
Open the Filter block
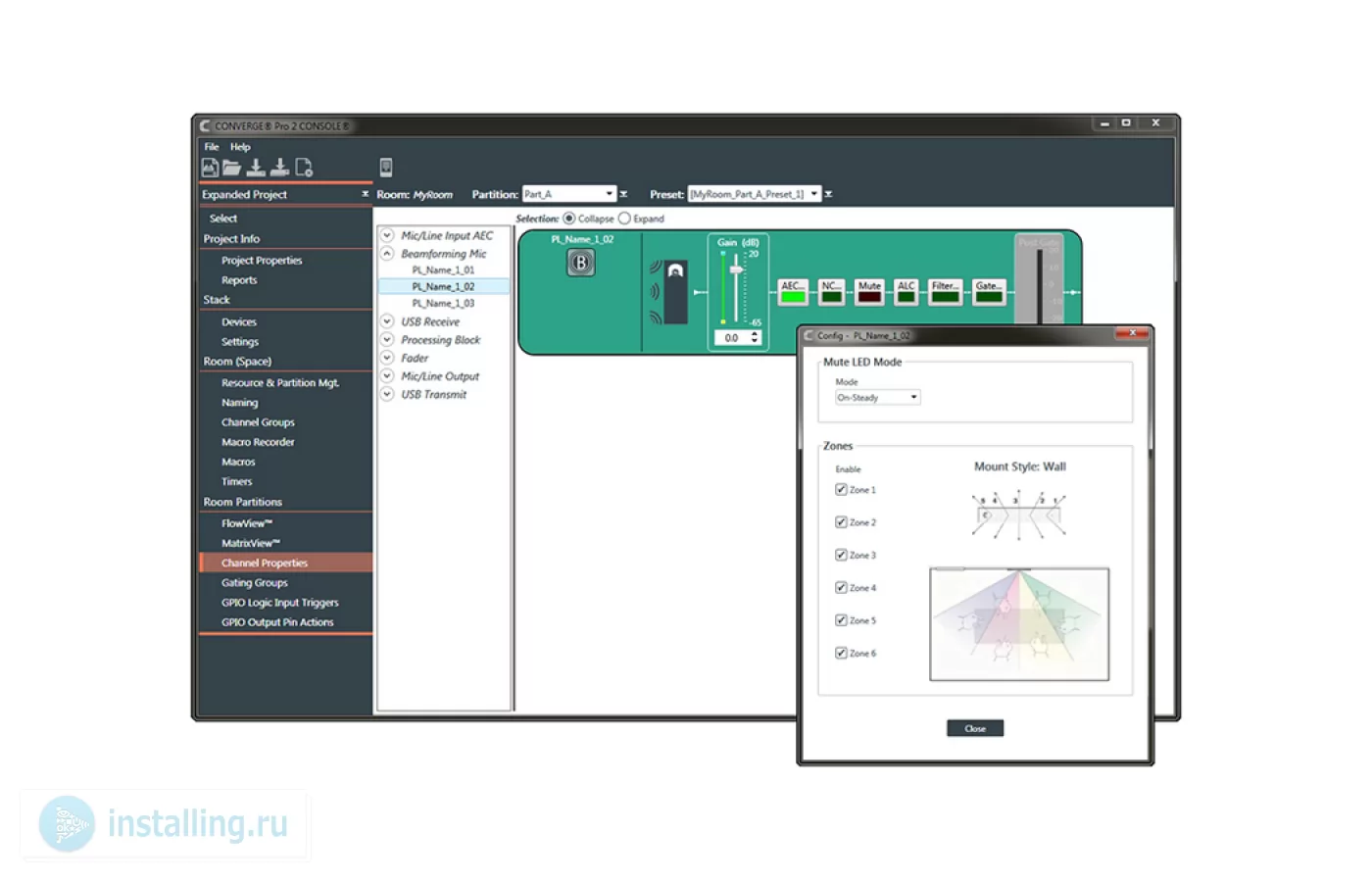[945, 291]
